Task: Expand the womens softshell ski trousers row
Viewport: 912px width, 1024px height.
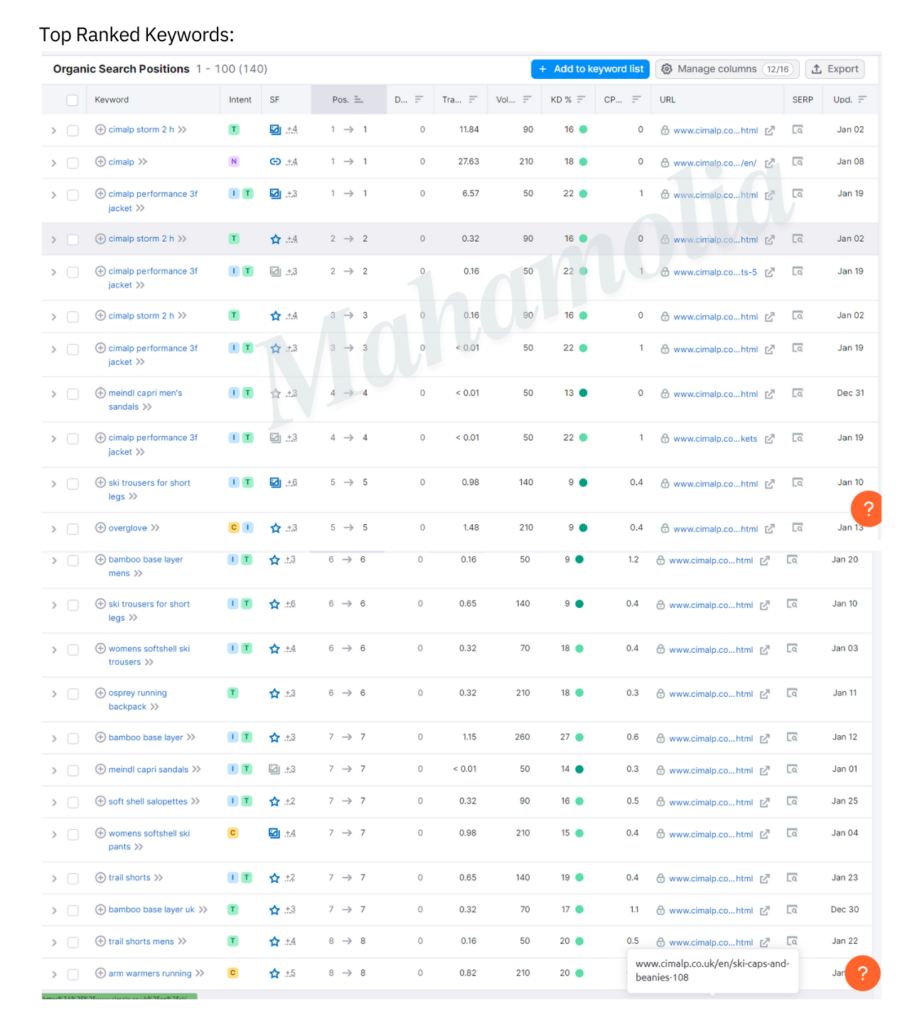Action: (54, 650)
